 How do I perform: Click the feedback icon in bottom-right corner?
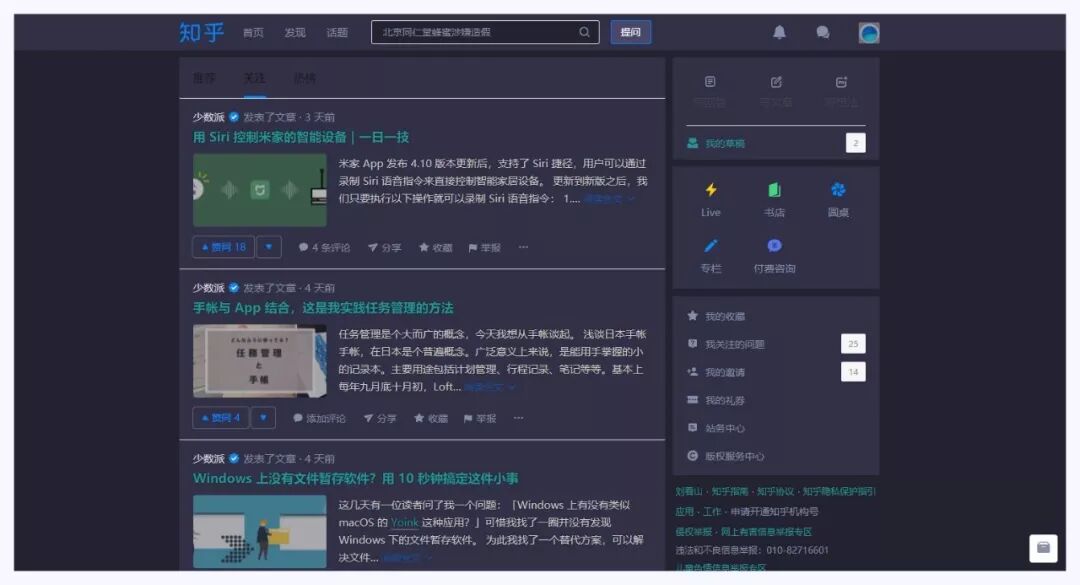click(x=1043, y=549)
